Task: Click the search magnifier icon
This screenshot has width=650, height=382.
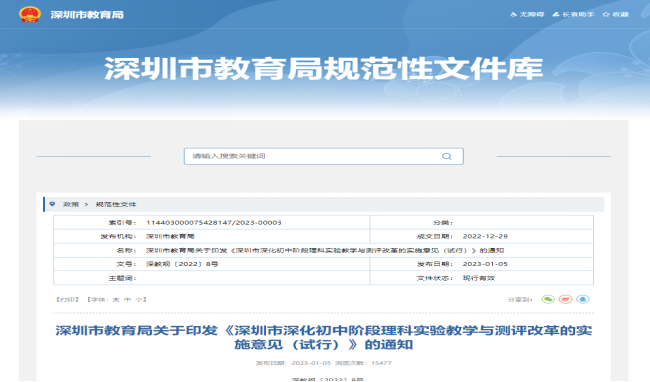Action: point(446,156)
